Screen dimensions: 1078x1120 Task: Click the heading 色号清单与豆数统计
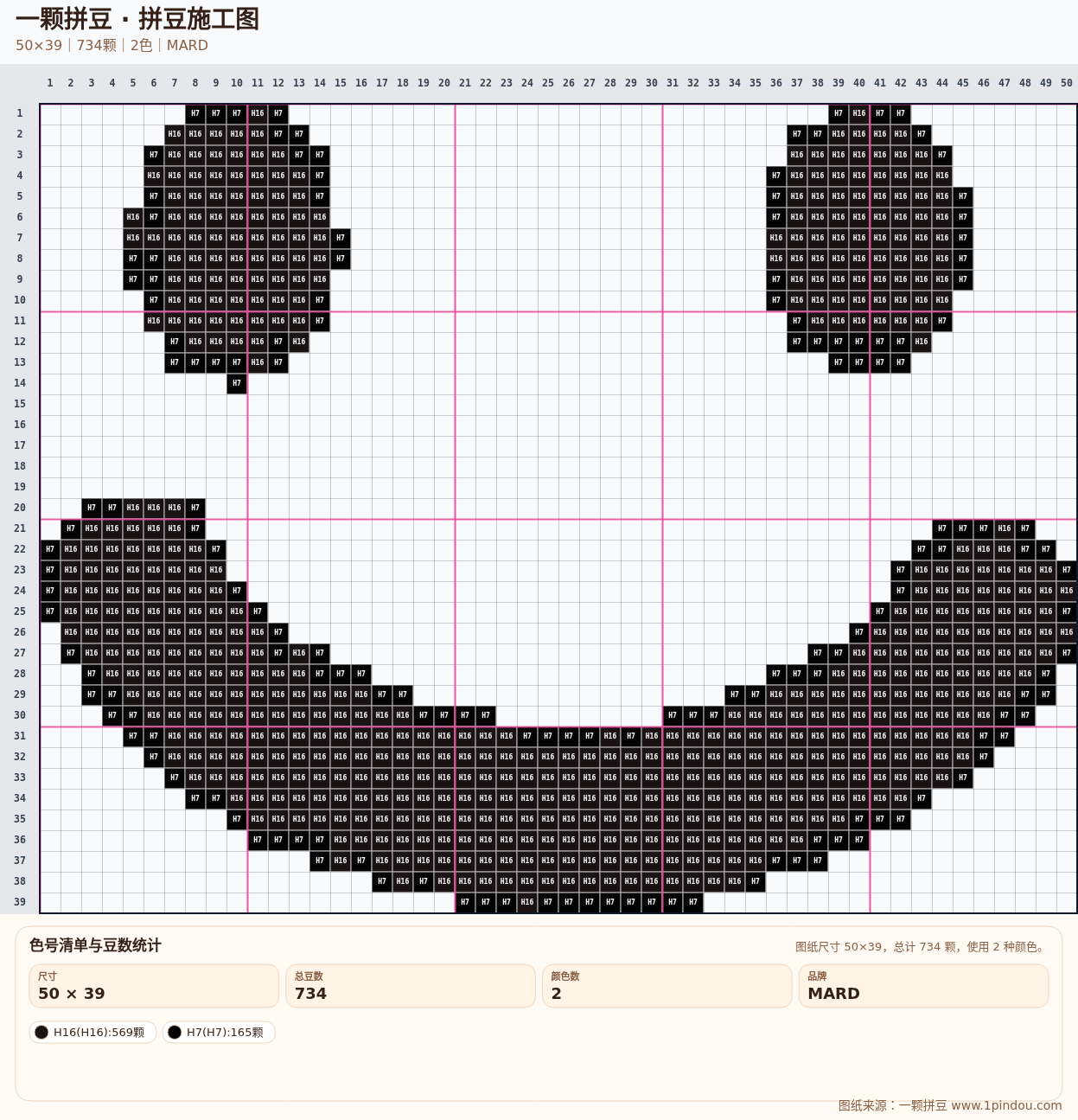coord(95,945)
